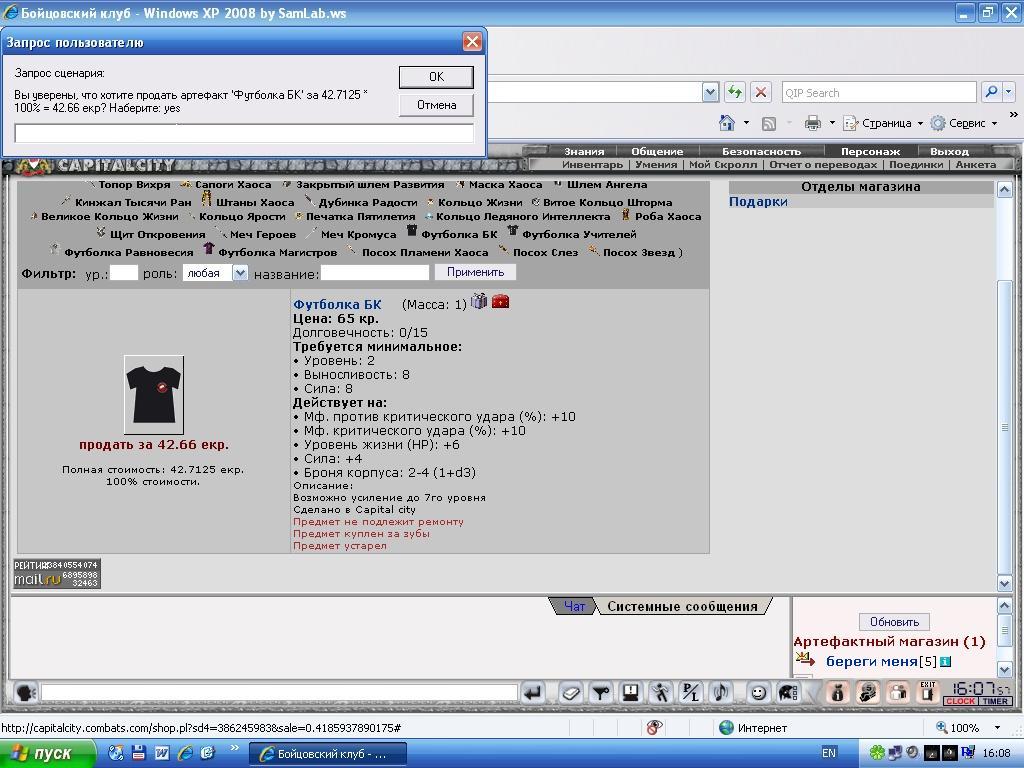This screenshot has height=768, width=1024.
Task: Click продать за 42.66 екр. link
Action: click(153, 445)
